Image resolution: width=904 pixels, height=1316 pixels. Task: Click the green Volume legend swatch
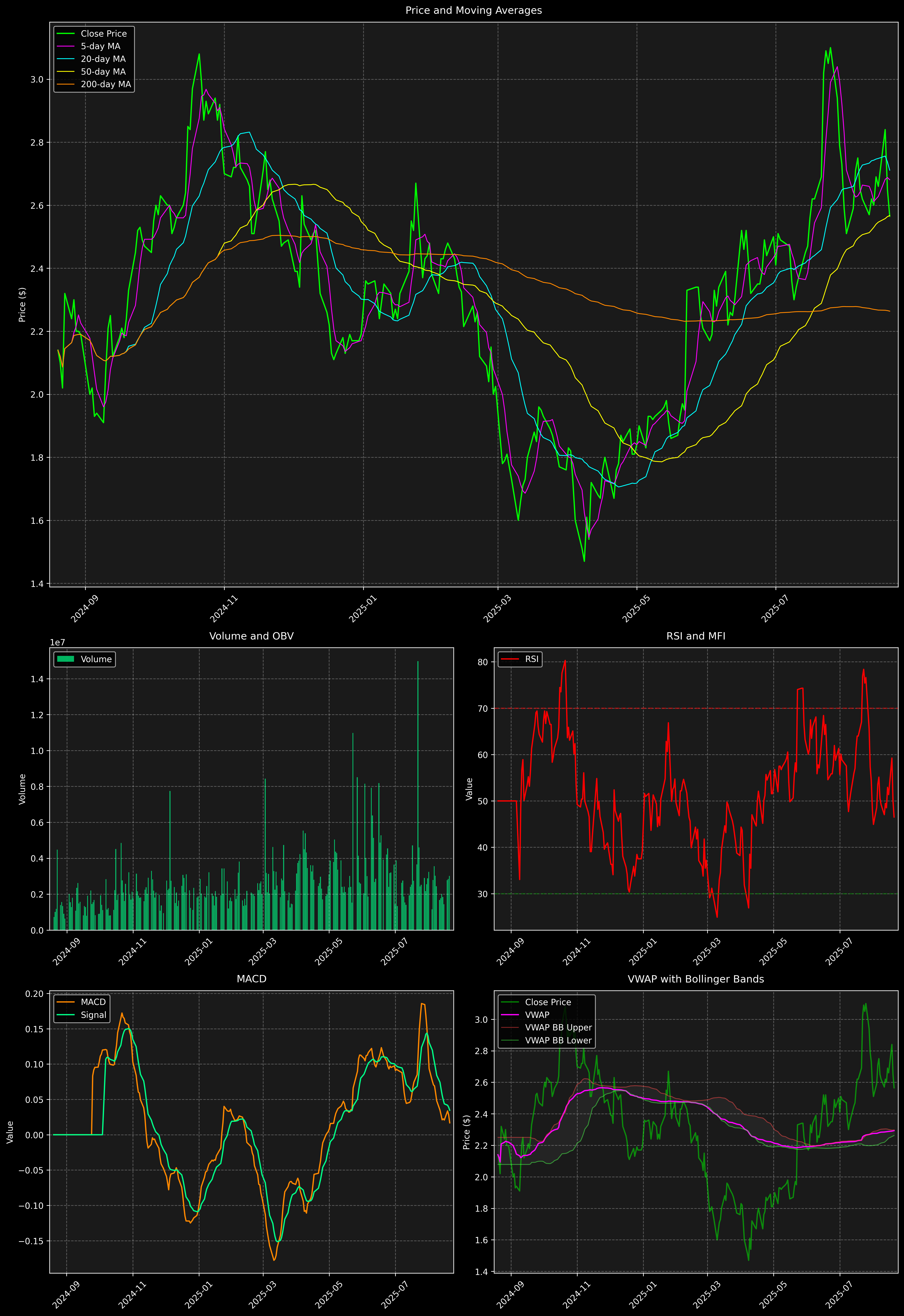pos(66,659)
